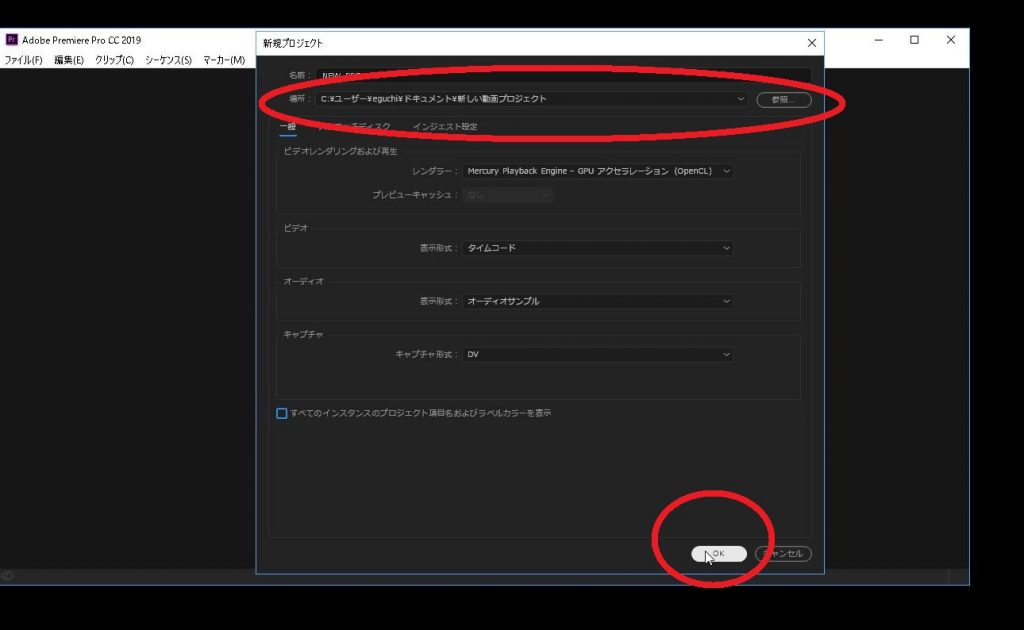Image resolution: width=1024 pixels, height=630 pixels.
Task: Expand the レンダラー renderer dropdown
Action: click(726, 171)
